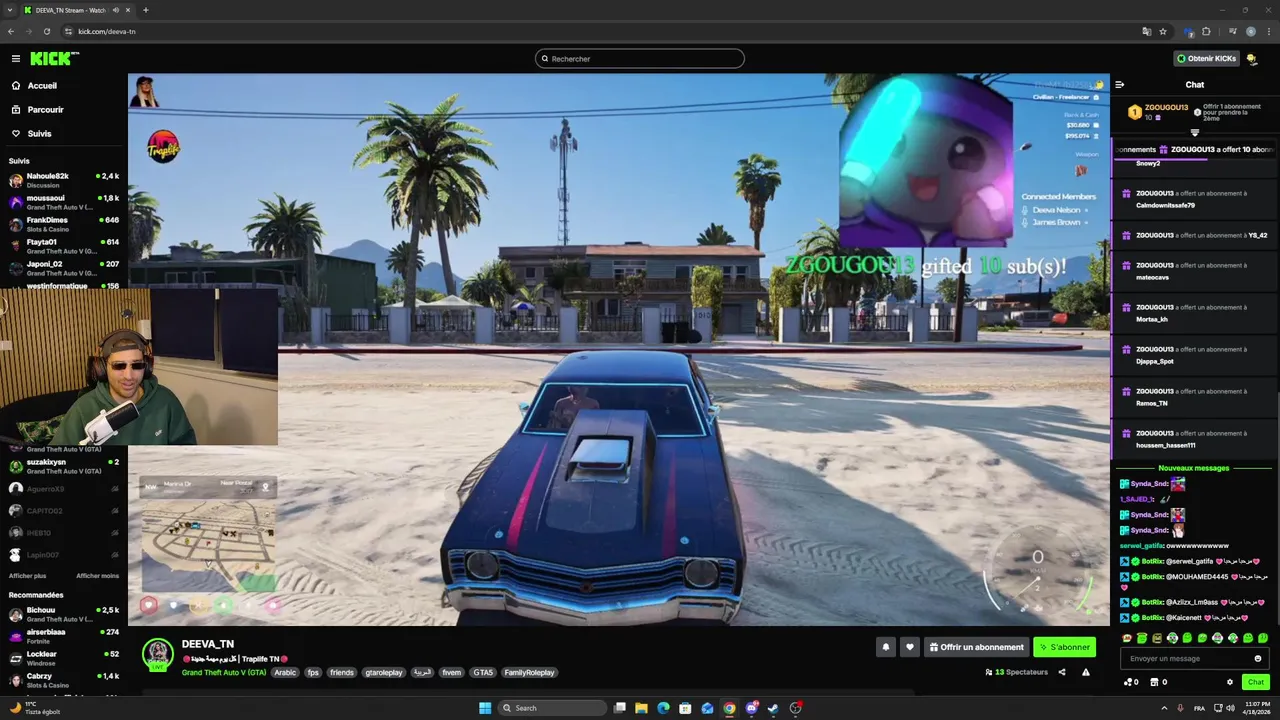Open Windows Start menu
Image resolution: width=1280 pixels, height=720 pixels.
(485, 708)
